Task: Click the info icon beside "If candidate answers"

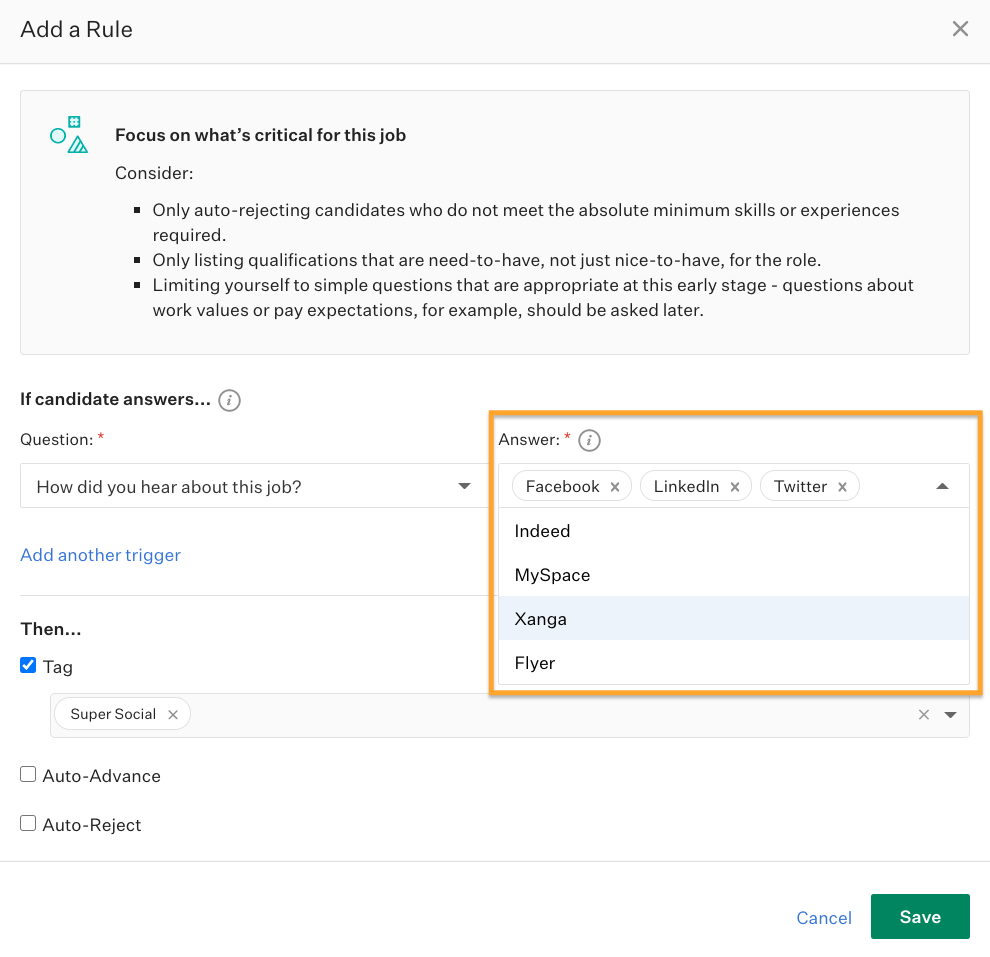Action: click(x=229, y=400)
